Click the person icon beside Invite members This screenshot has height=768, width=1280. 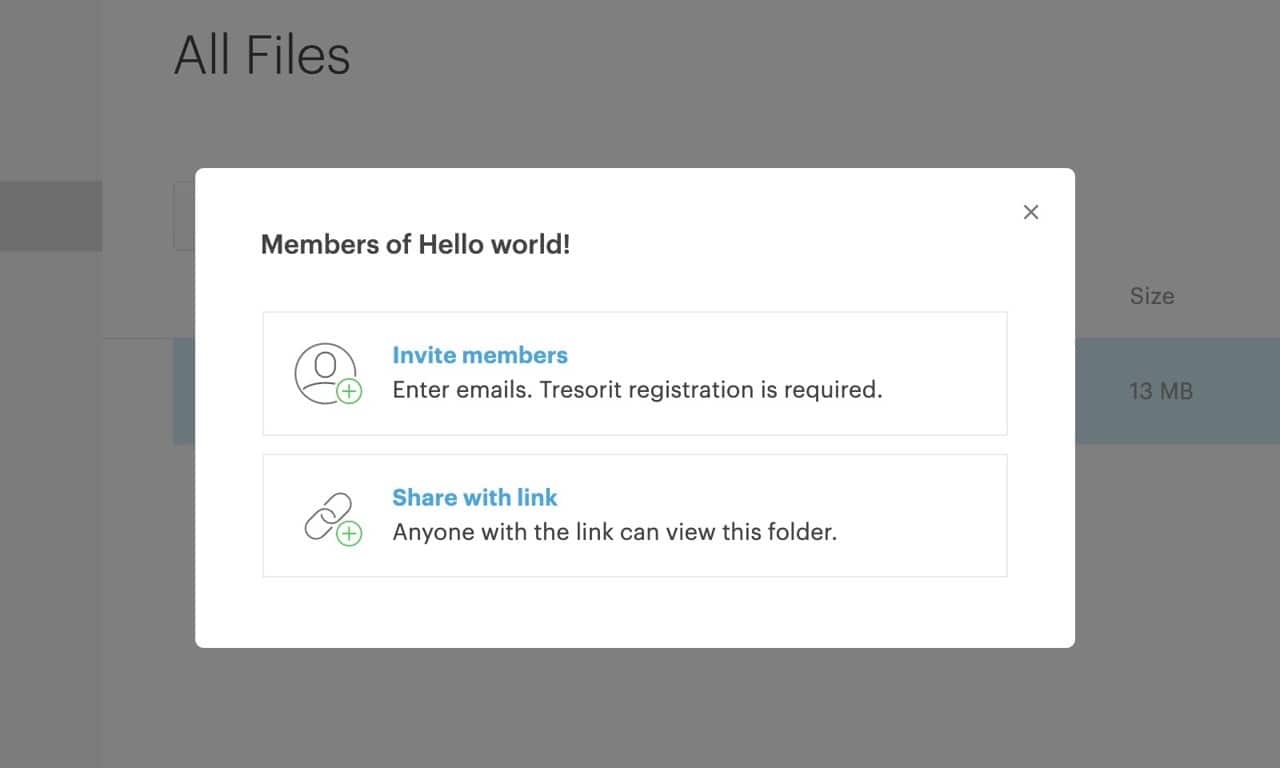click(x=327, y=373)
